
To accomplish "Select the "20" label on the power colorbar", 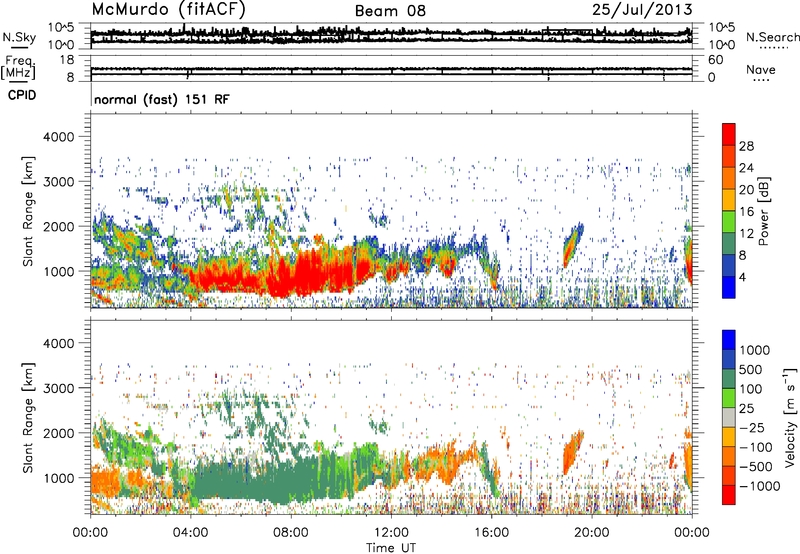I will 746,190.
